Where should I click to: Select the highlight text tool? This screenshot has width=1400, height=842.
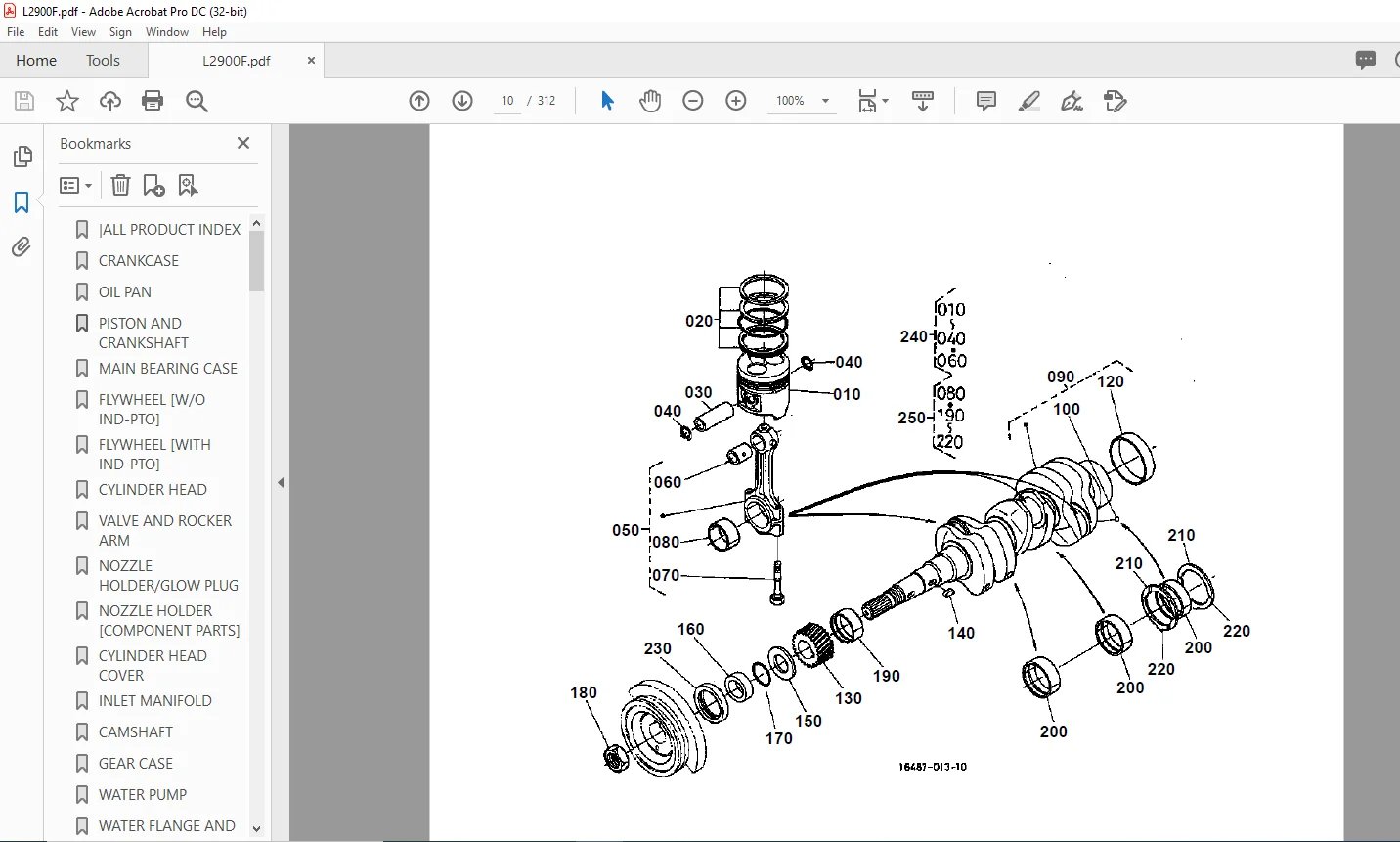point(1029,101)
